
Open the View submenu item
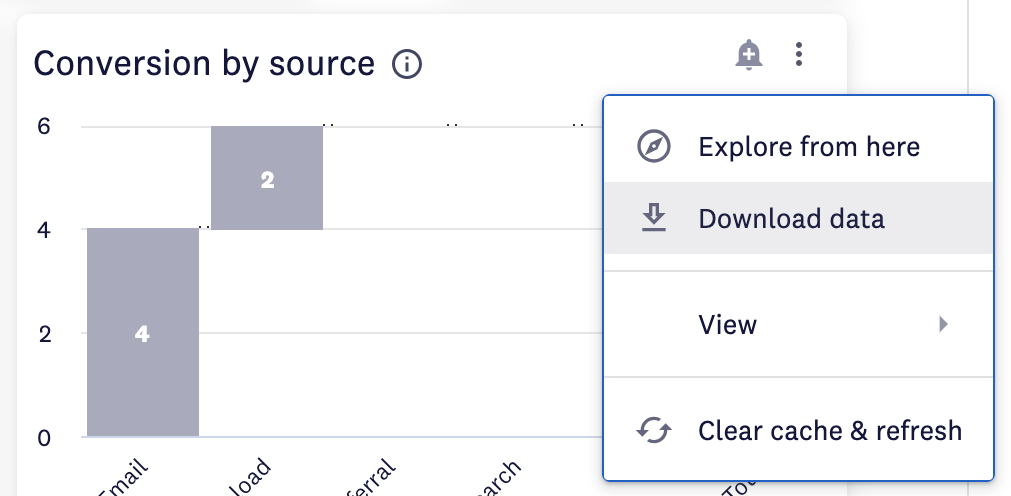click(x=799, y=324)
